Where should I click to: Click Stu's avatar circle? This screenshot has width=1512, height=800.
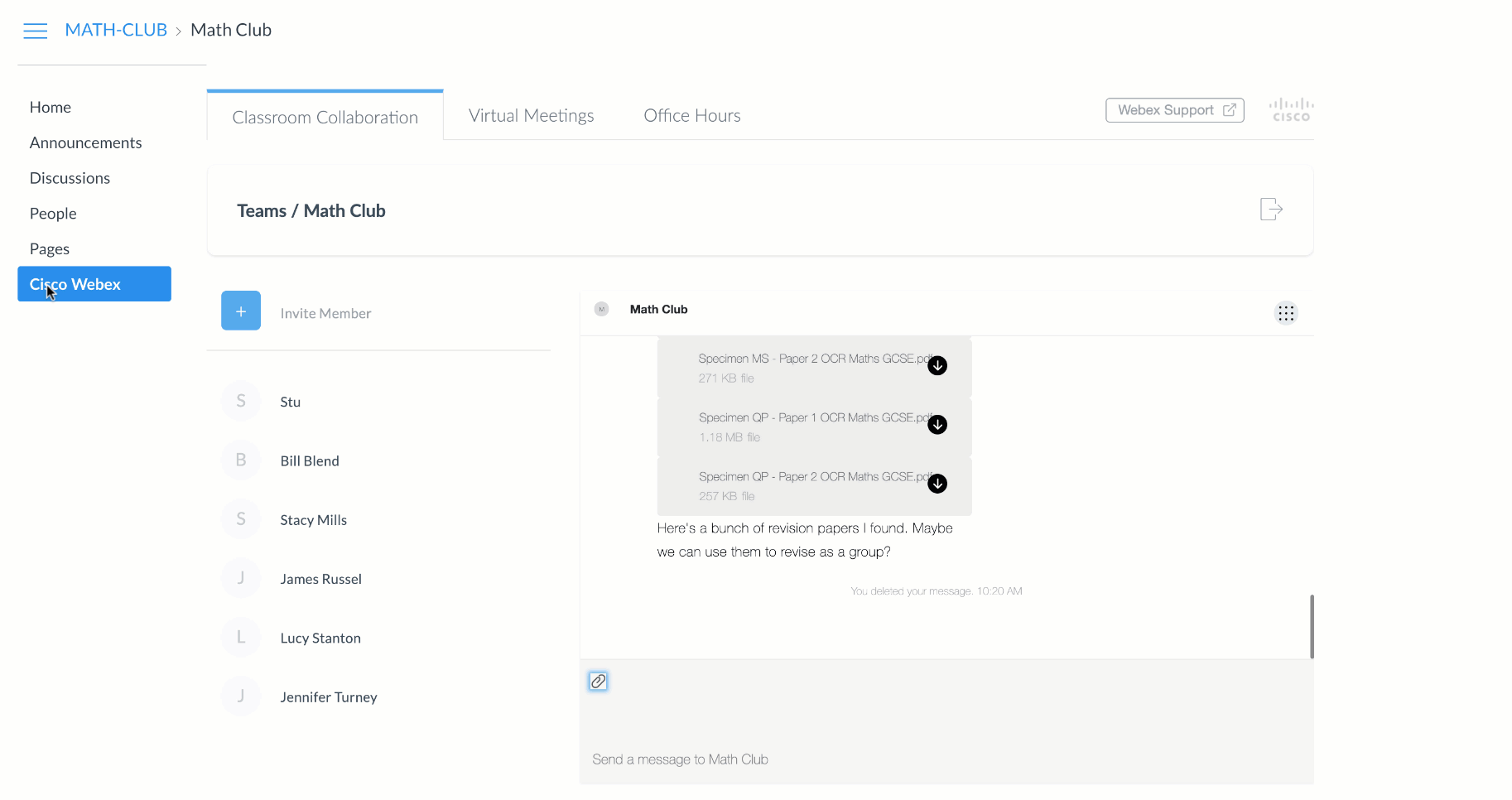point(241,401)
